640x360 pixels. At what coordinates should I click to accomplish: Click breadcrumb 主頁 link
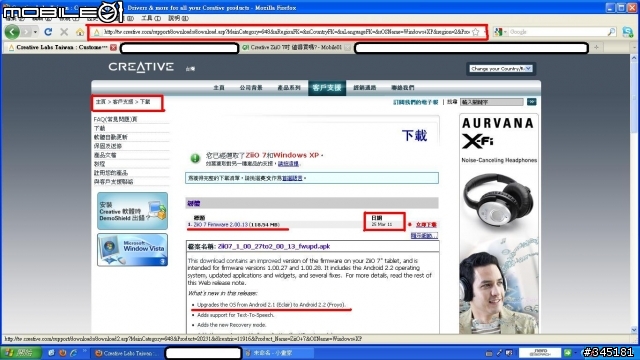[x=101, y=102]
